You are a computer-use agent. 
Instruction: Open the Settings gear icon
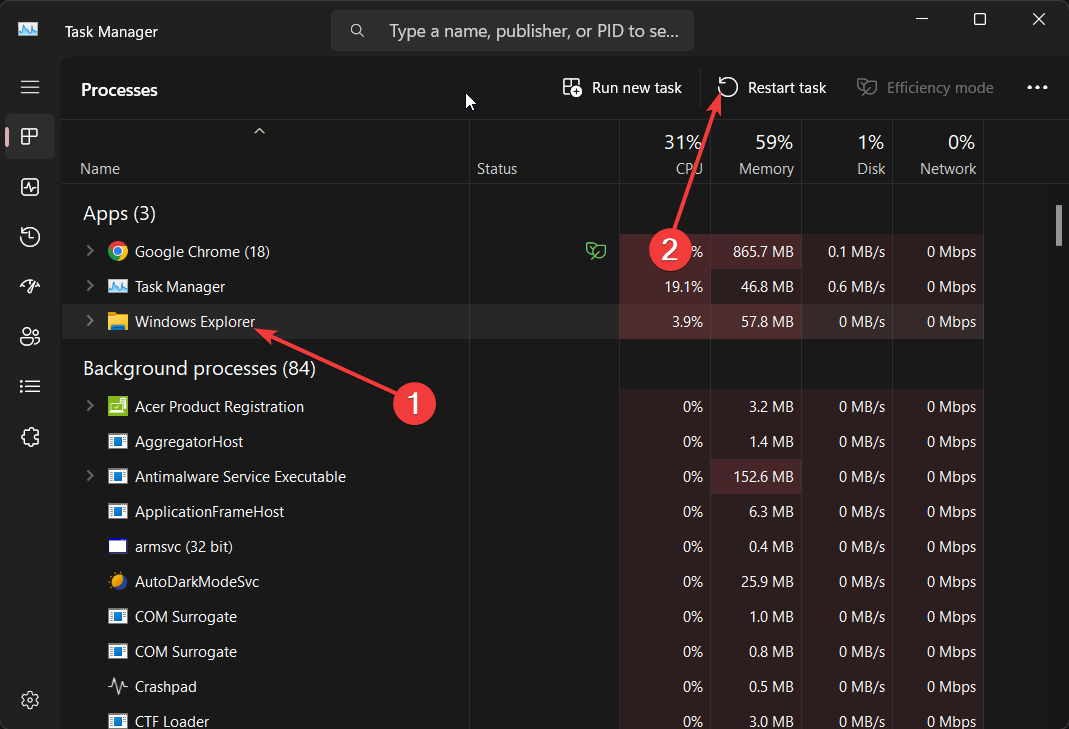(x=30, y=700)
